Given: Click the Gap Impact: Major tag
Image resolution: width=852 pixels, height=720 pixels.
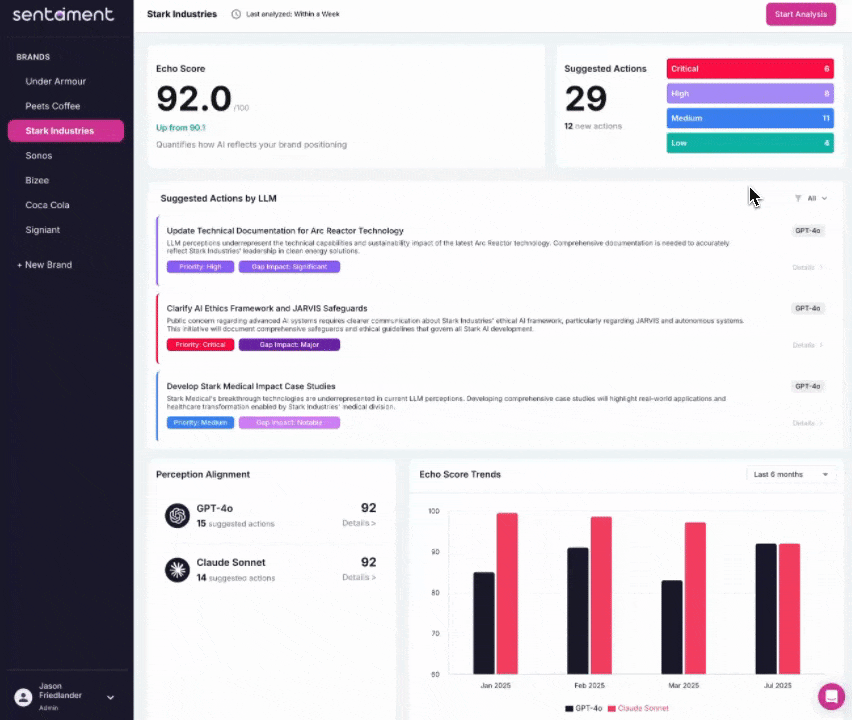Looking at the screenshot, I should point(289,345).
